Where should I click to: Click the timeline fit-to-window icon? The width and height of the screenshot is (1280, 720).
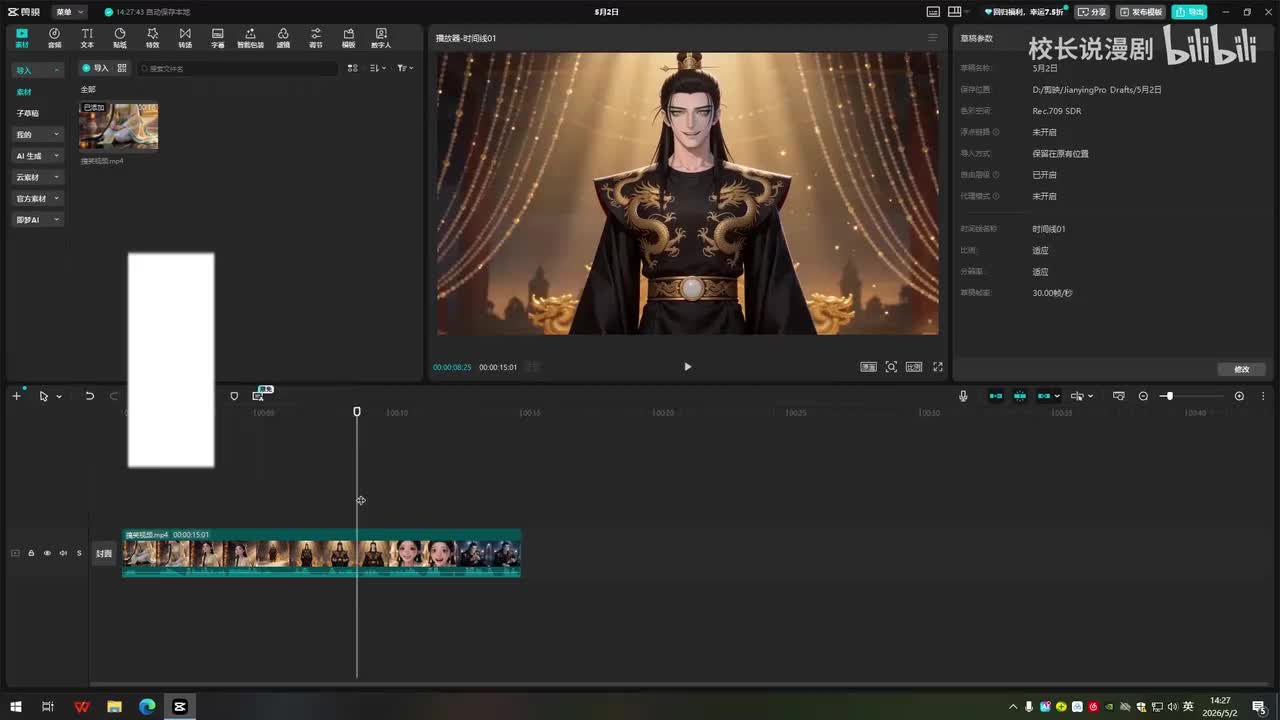coord(1119,396)
